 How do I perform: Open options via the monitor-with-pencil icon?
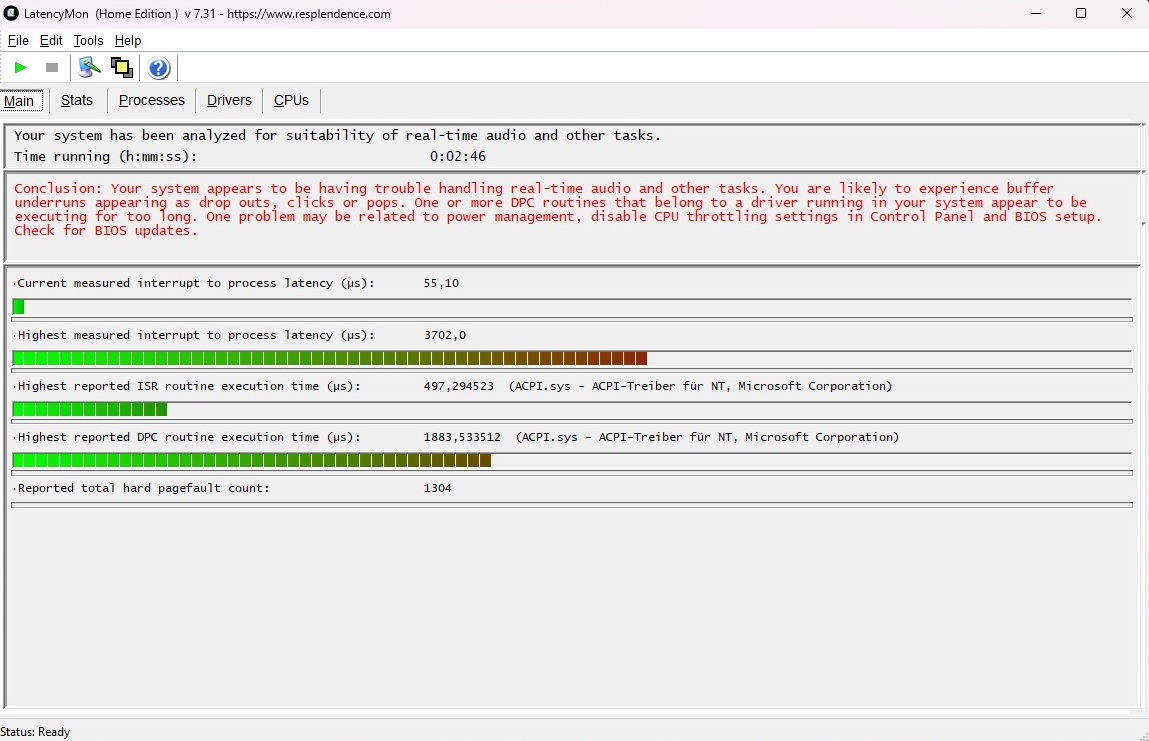click(90, 68)
